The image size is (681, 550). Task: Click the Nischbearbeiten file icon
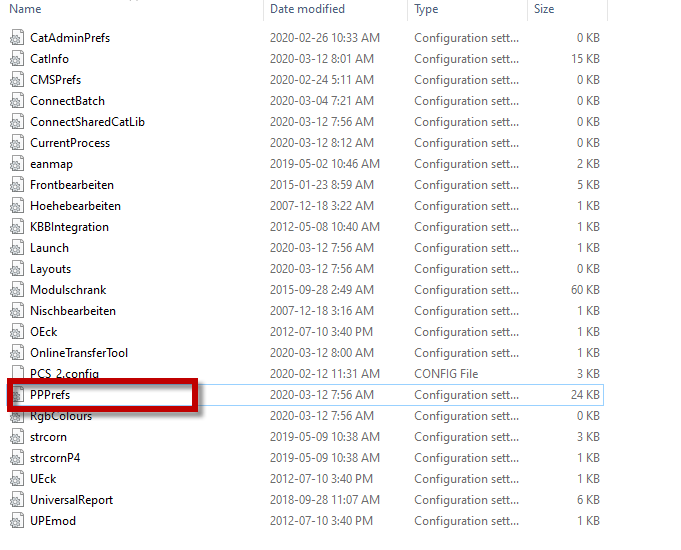(x=17, y=311)
